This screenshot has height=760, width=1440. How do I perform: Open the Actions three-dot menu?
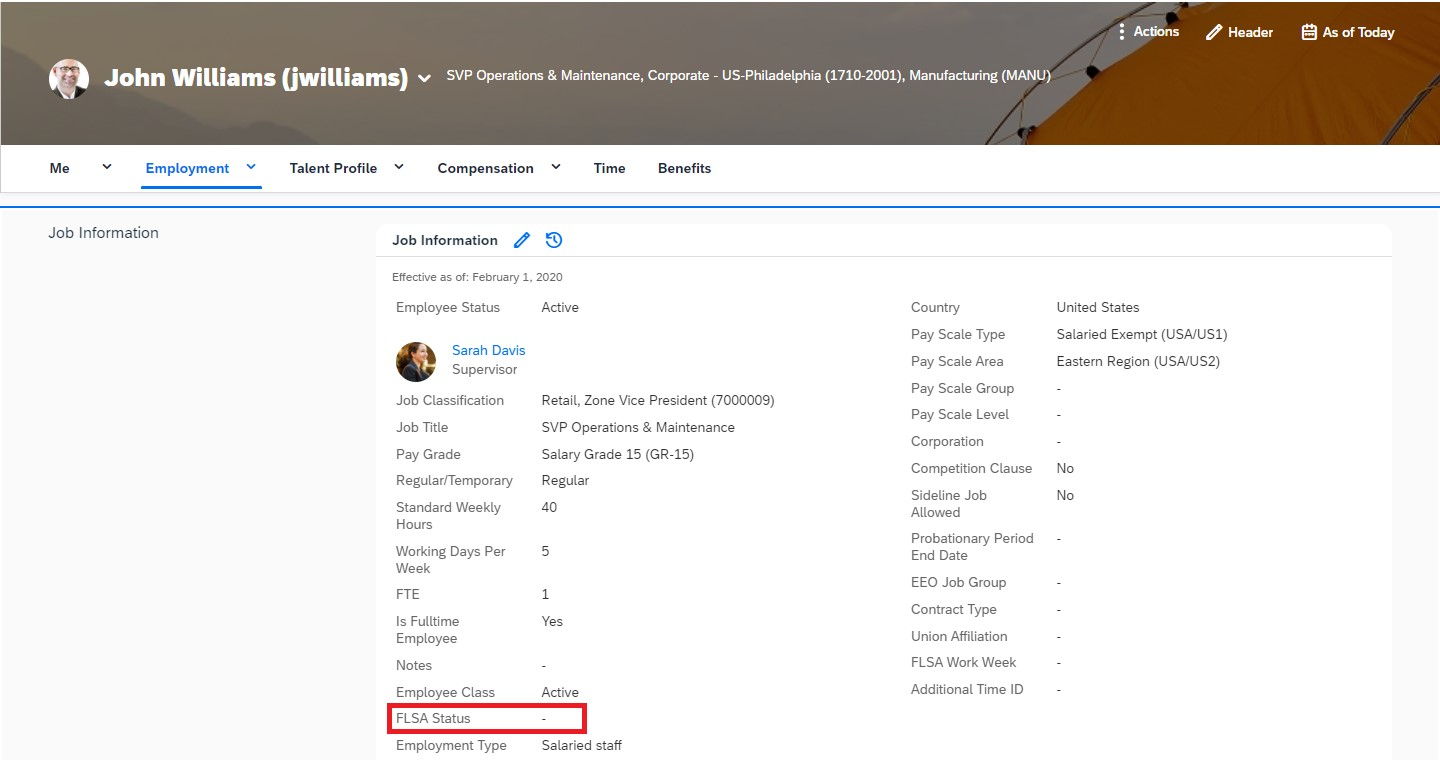[1122, 32]
